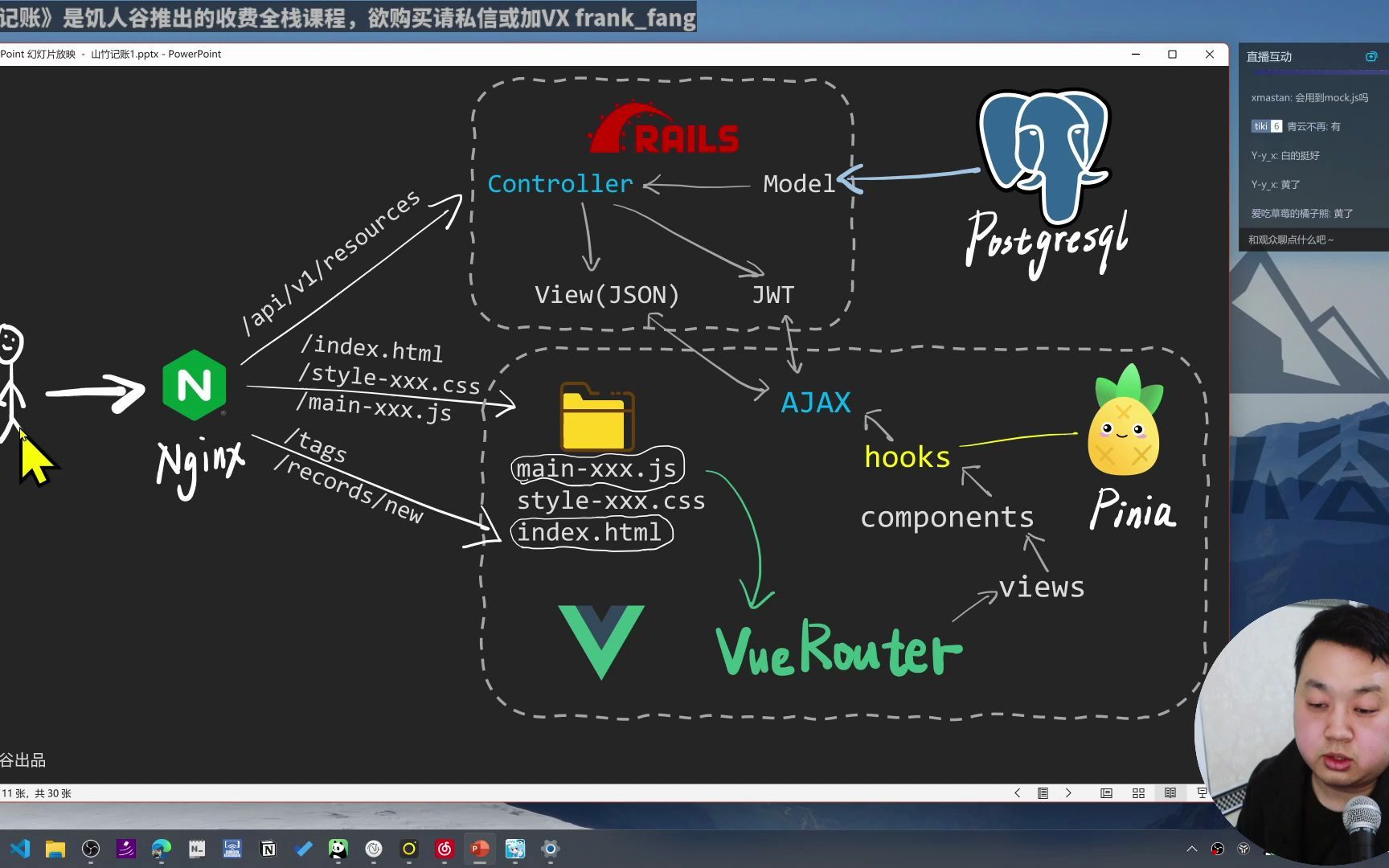Open Microsoft Edge from the taskbar
This screenshot has width=1389, height=868.
pos(162,849)
